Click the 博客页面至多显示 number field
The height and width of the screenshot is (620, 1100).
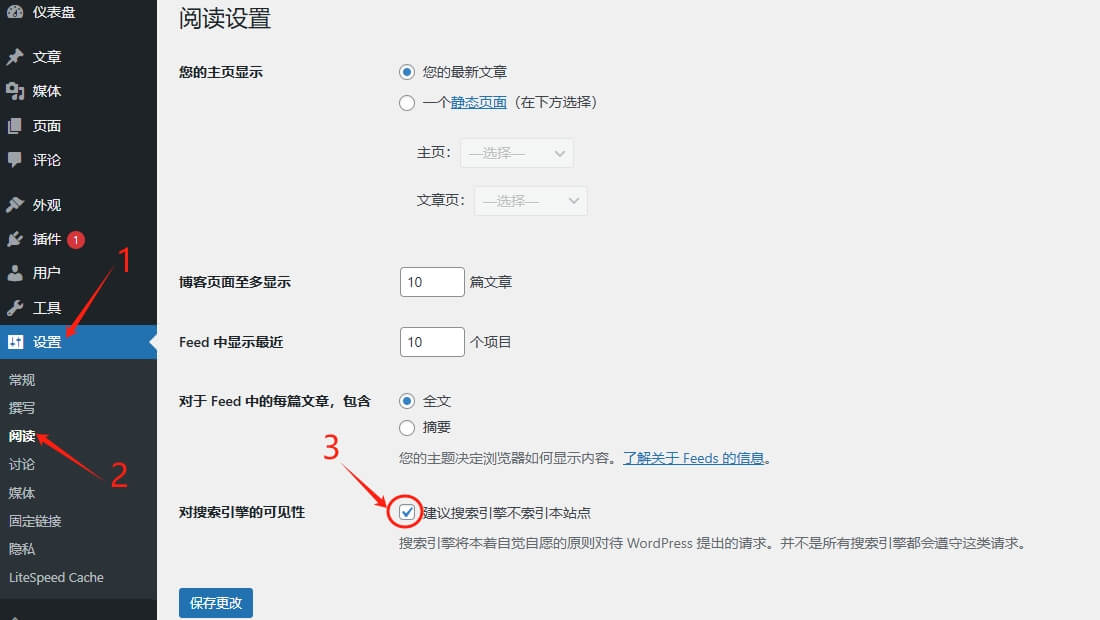431,281
